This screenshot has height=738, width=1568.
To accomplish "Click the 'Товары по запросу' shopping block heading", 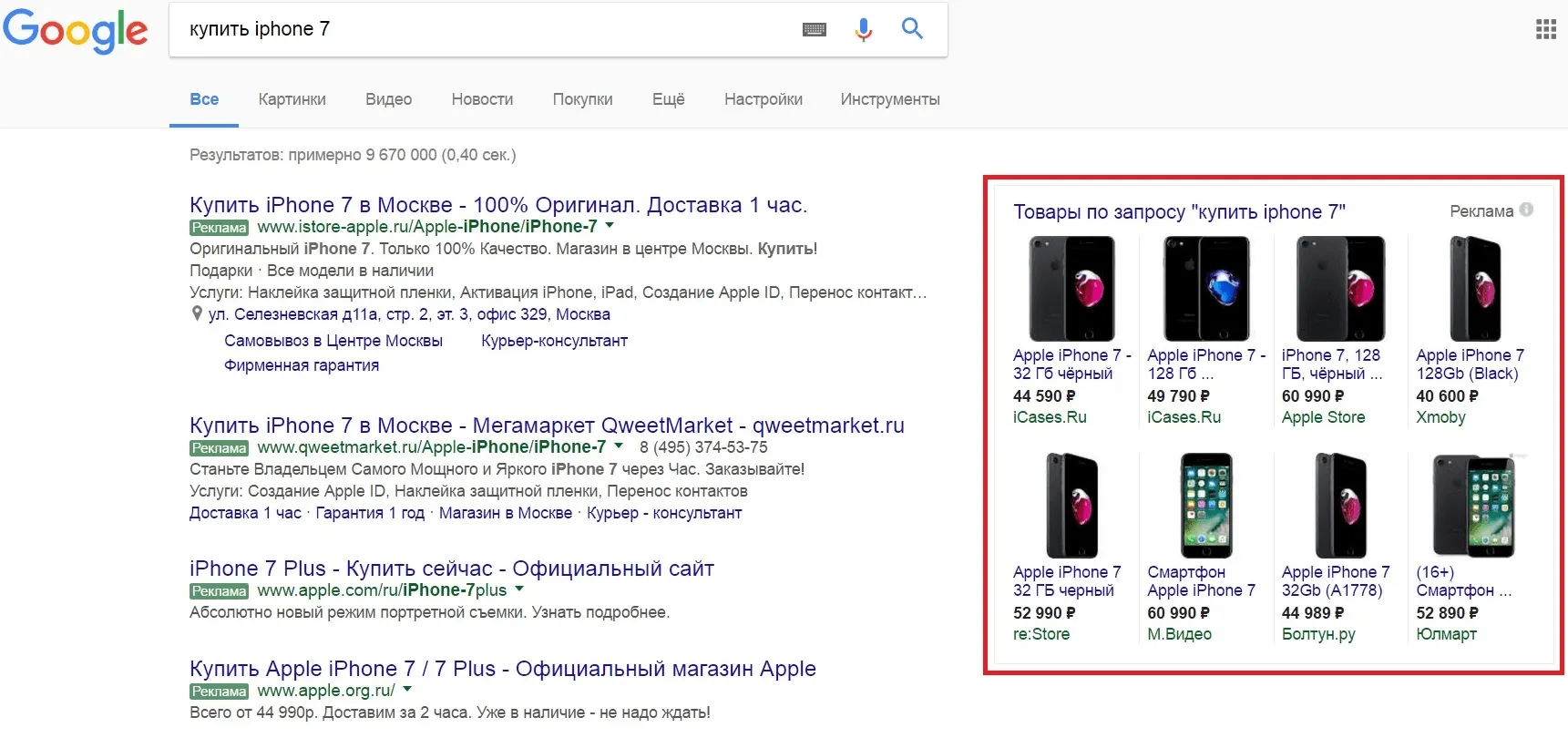I will [1179, 212].
